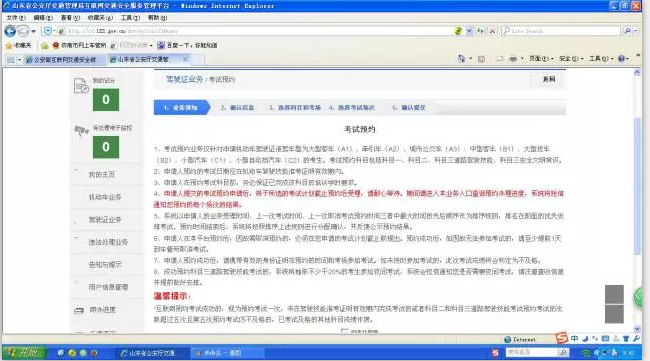Click the Favorites star icon
This screenshot has height=361, width=650.
[8, 45]
